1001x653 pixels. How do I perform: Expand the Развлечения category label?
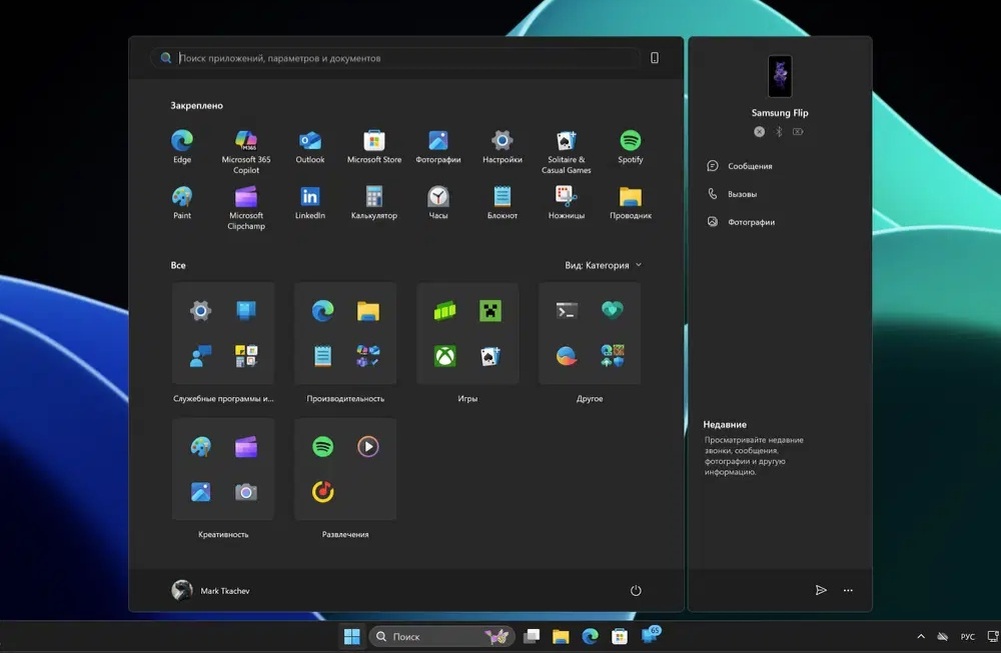[345, 534]
